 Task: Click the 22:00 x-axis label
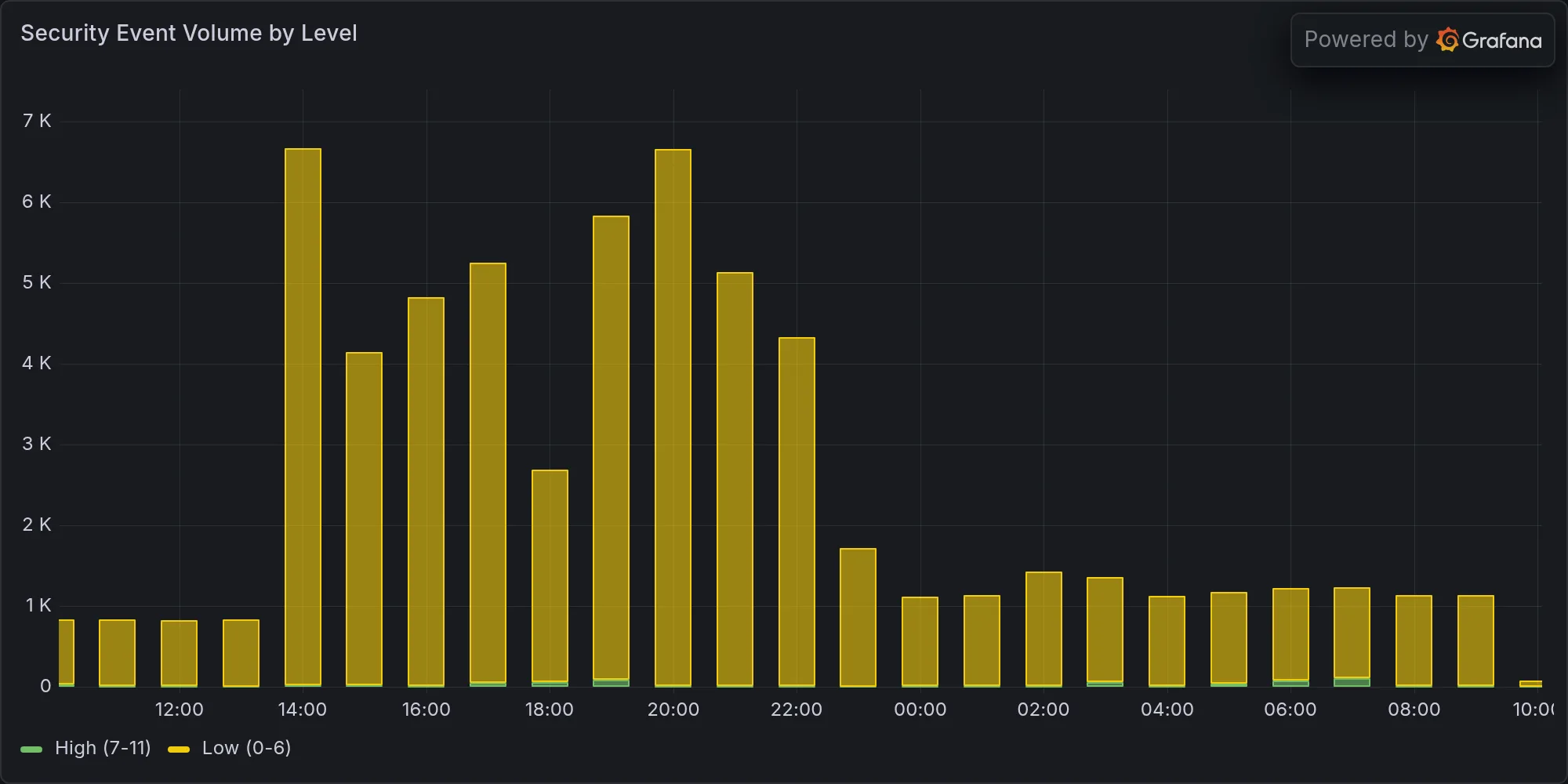pos(797,710)
